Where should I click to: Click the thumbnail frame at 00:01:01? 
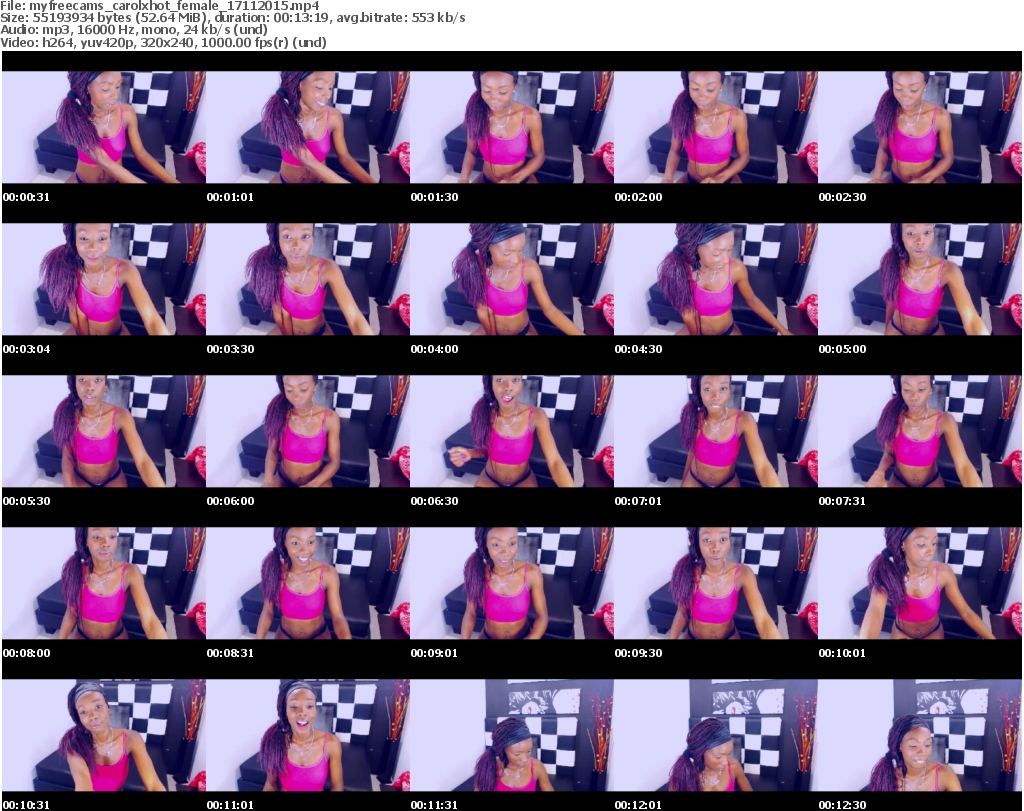tap(308, 127)
